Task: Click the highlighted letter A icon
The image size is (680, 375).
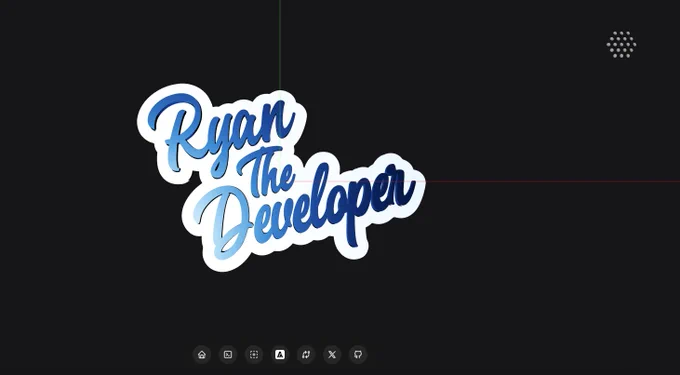Action: [x=280, y=355]
